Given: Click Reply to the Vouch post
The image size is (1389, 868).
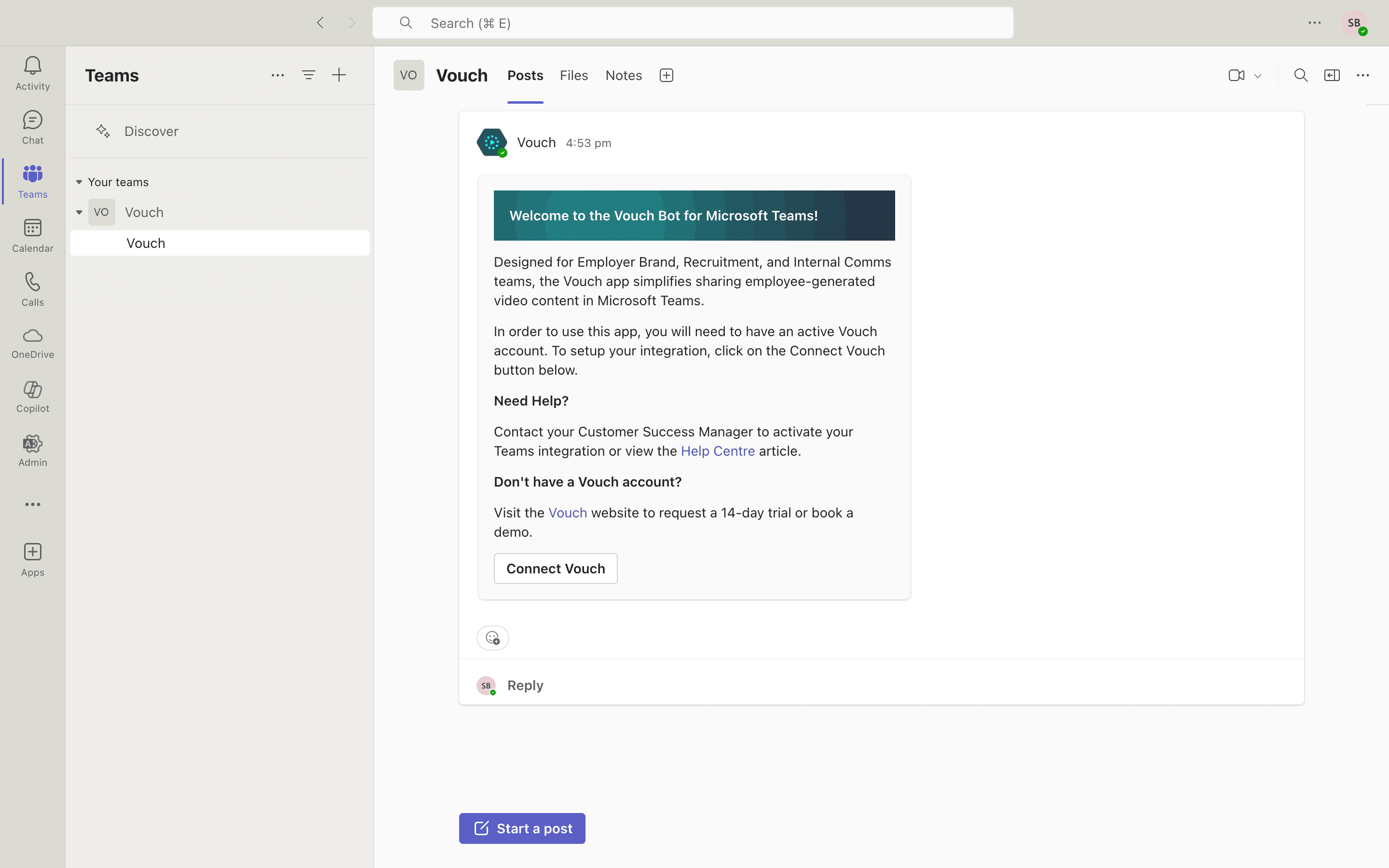Looking at the screenshot, I should (525, 685).
